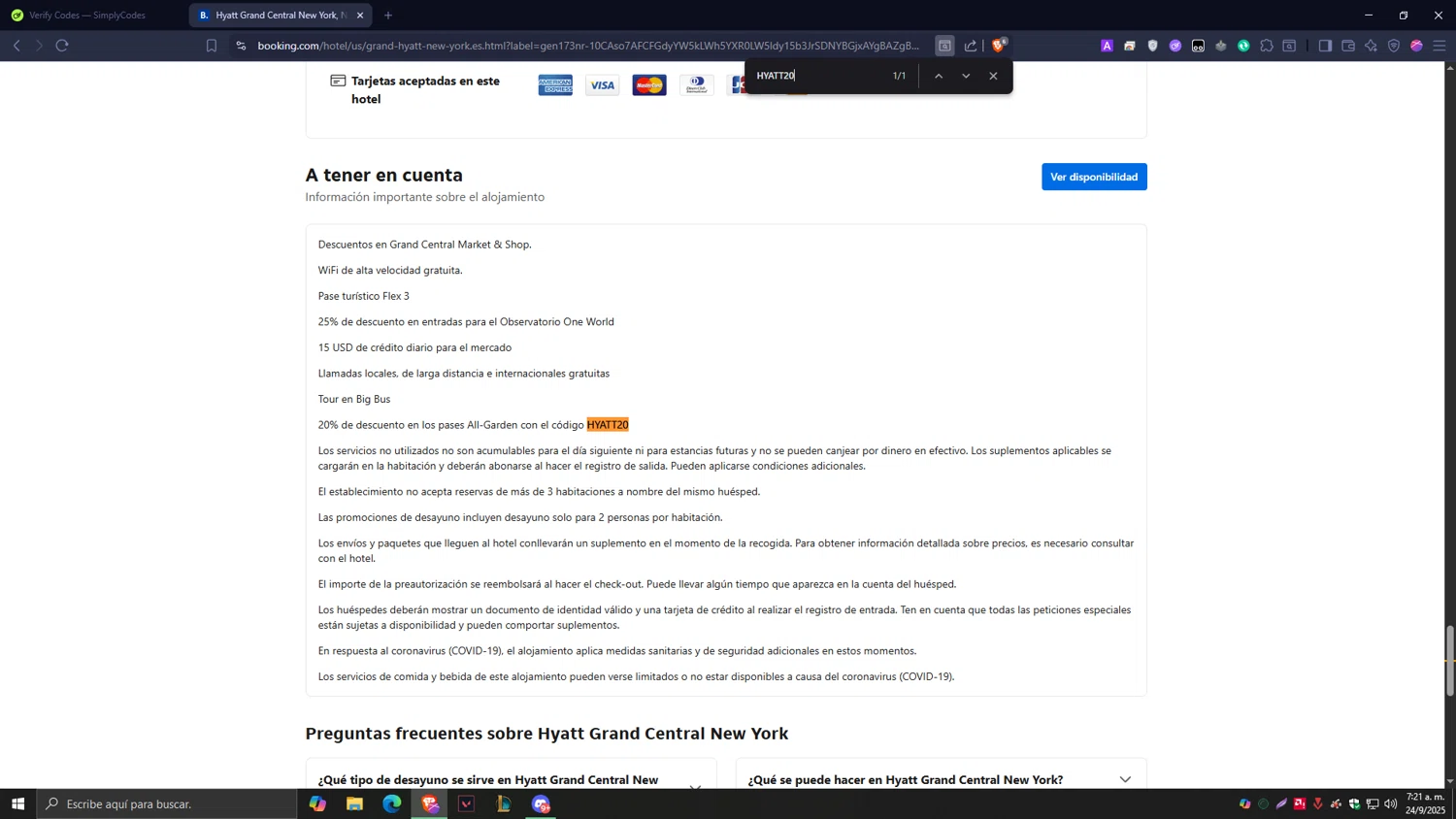The height and width of the screenshot is (819, 1456).
Task: Expand the ¿Qué se puede hacer question
Action: pos(941,779)
